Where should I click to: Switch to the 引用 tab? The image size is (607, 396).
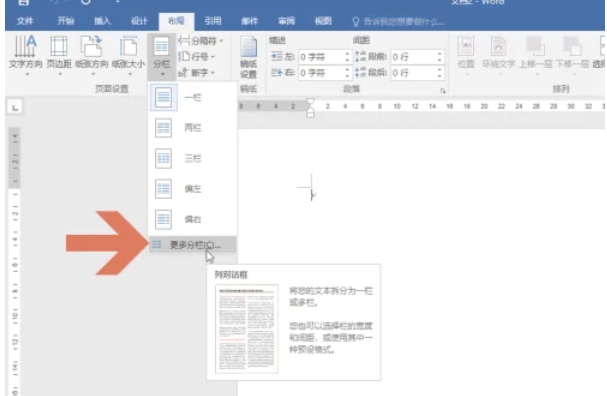click(x=213, y=21)
